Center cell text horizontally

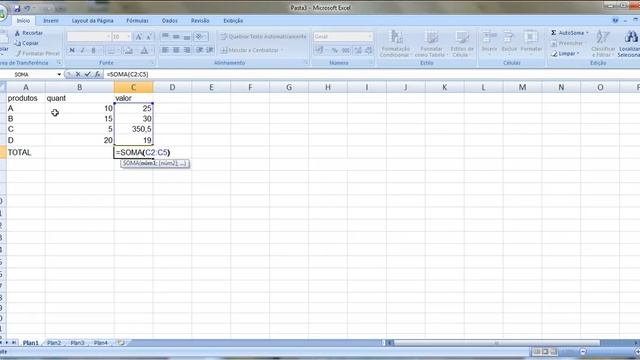click(x=176, y=50)
